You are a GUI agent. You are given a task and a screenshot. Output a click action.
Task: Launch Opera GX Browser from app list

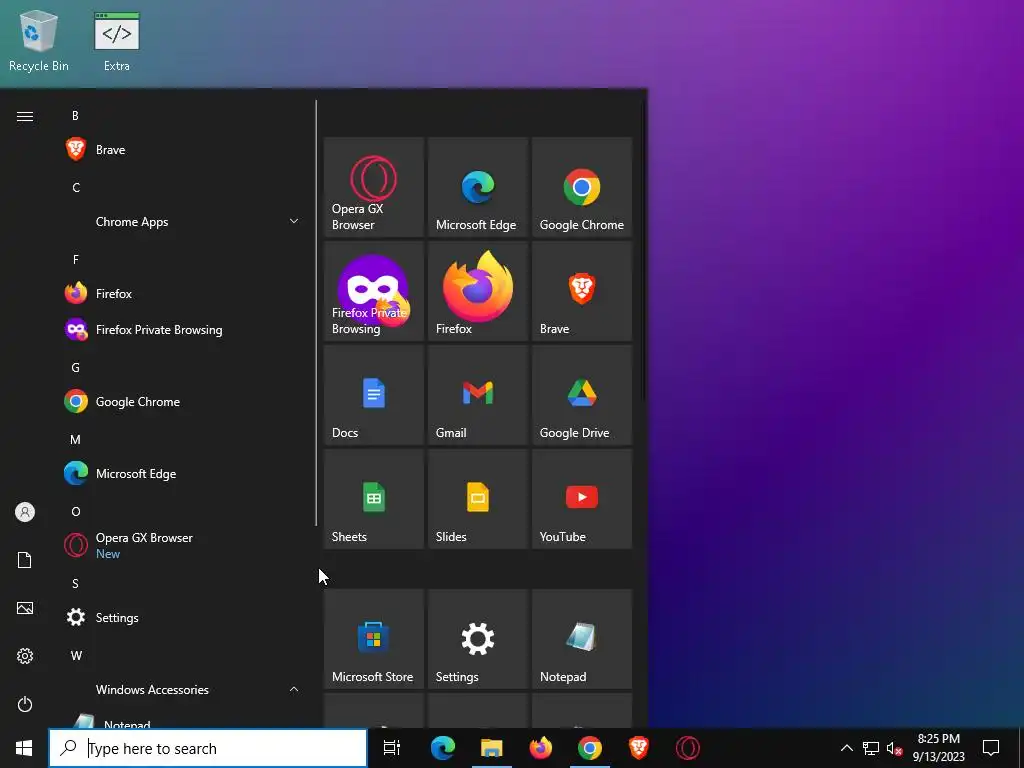coord(184,545)
